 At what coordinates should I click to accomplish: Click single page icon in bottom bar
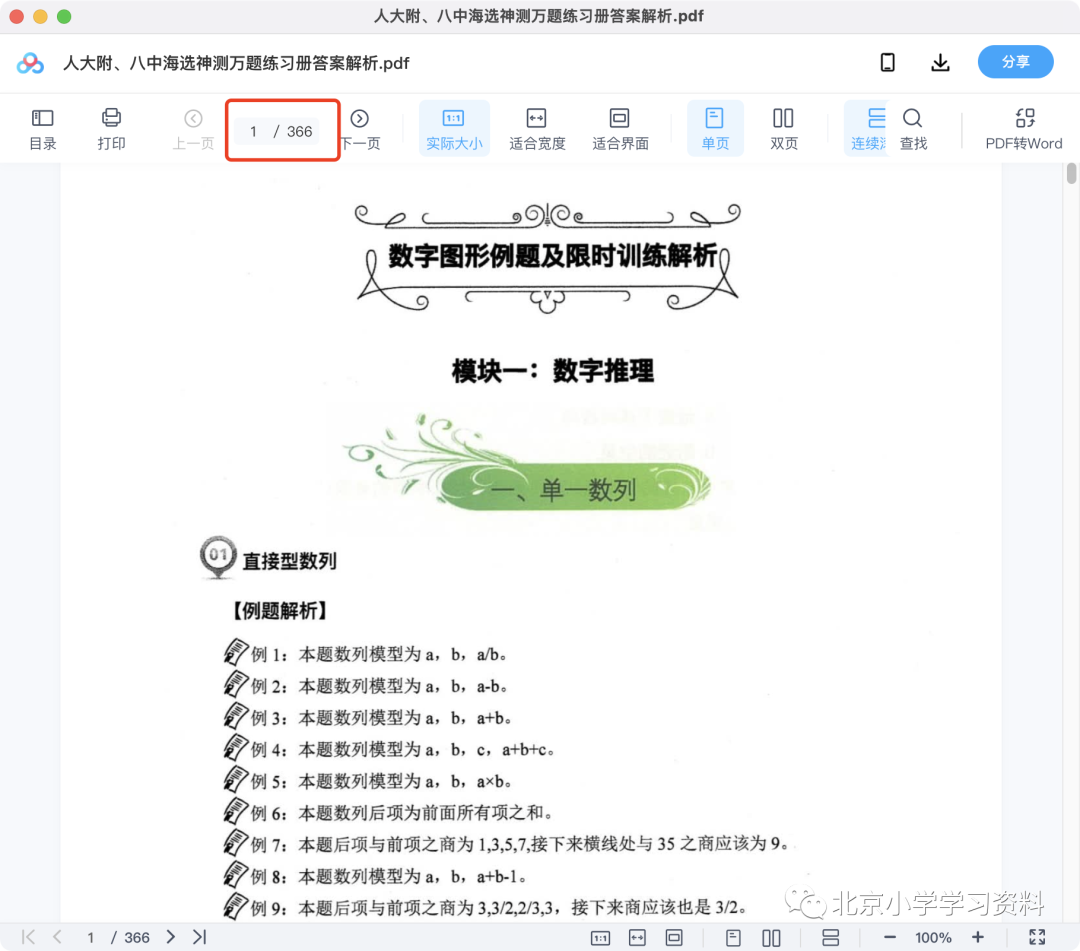734,938
